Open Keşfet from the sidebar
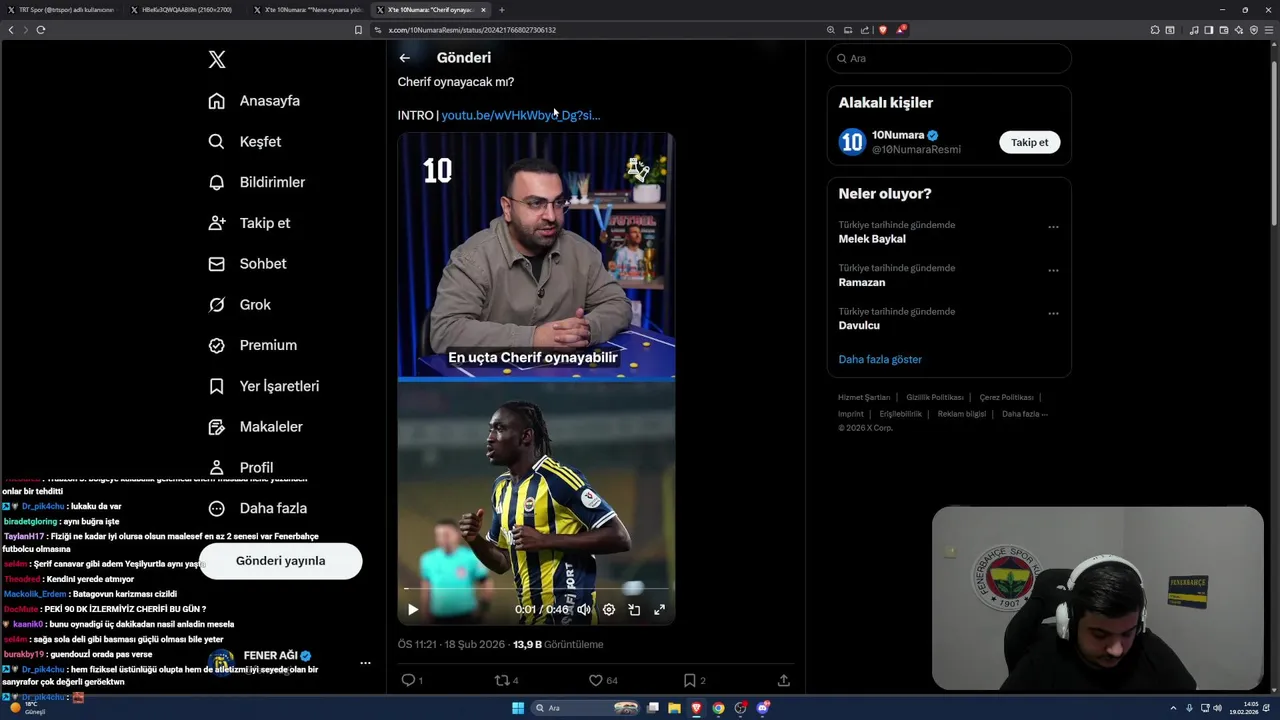This screenshot has height=720, width=1280. 245,142
